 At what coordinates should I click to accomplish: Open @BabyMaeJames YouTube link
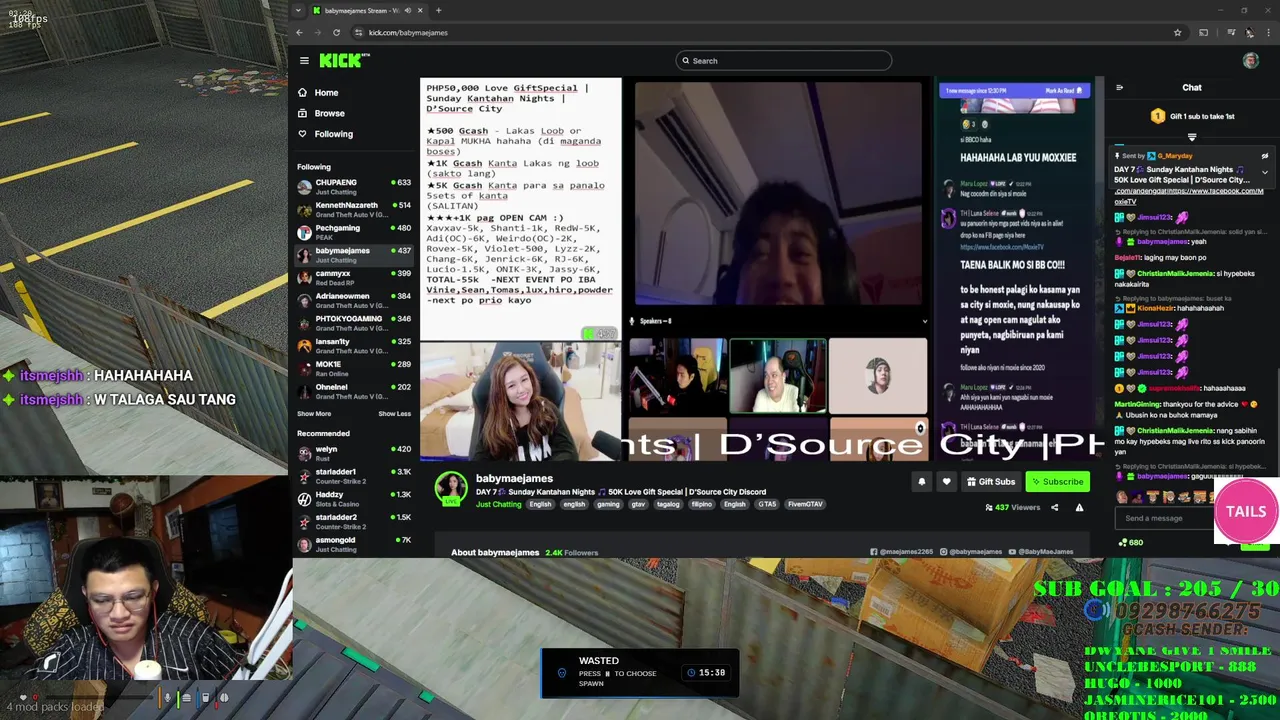[x=1042, y=552]
